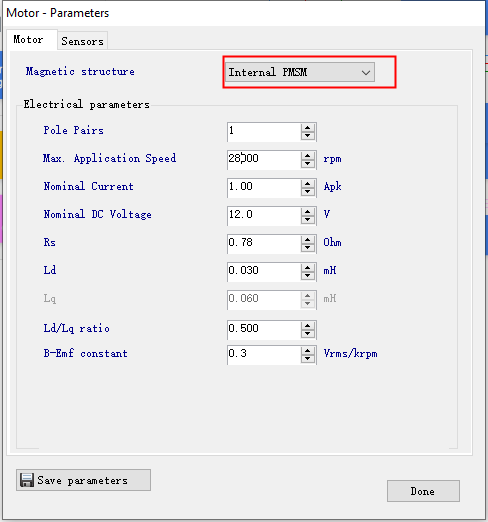Click the Nominal DC Voltage field
Screen dimensions: 488x522
(264, 215)
